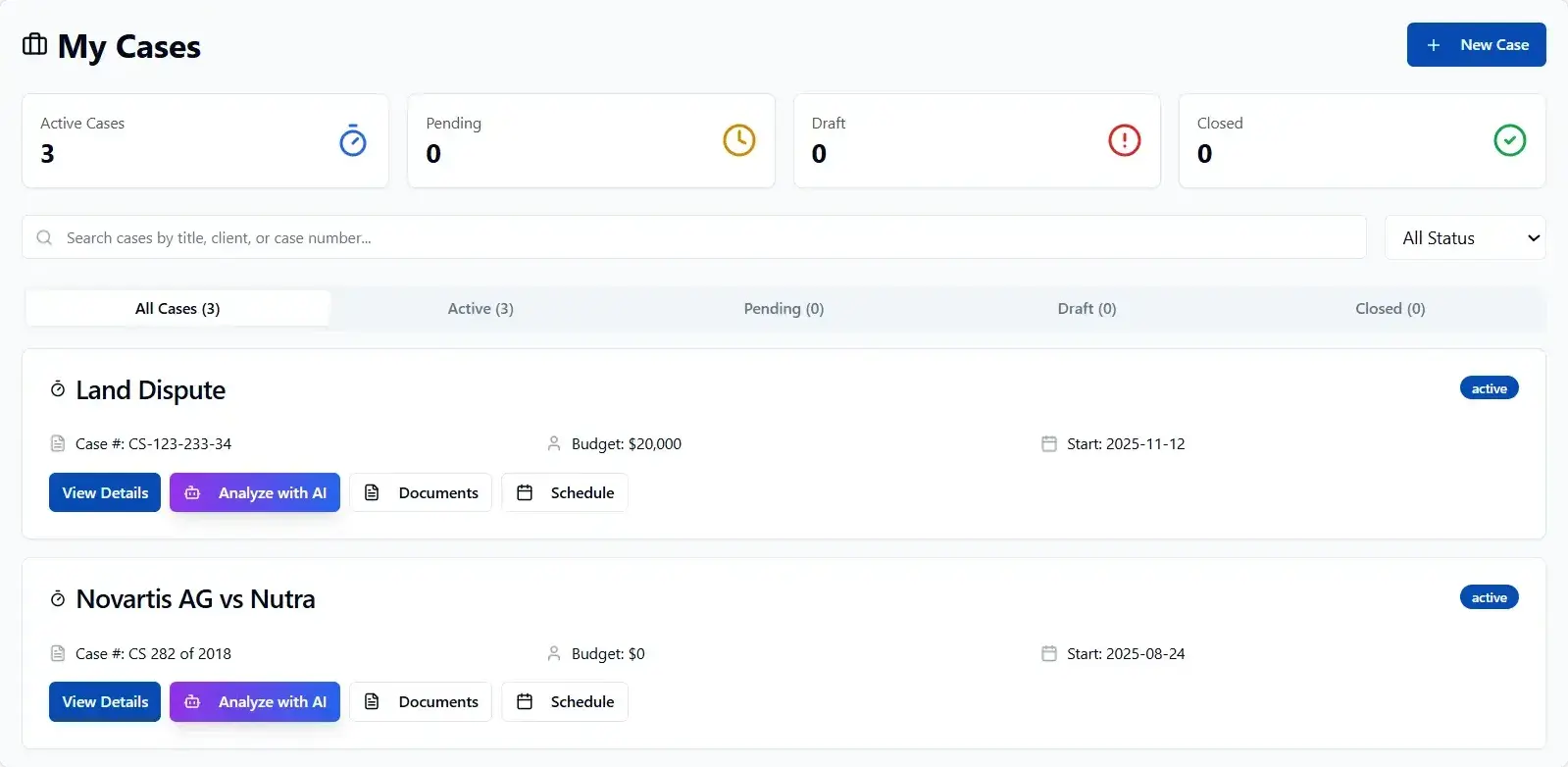Click the magnifier icon in search bar

(x=44, y=237)
